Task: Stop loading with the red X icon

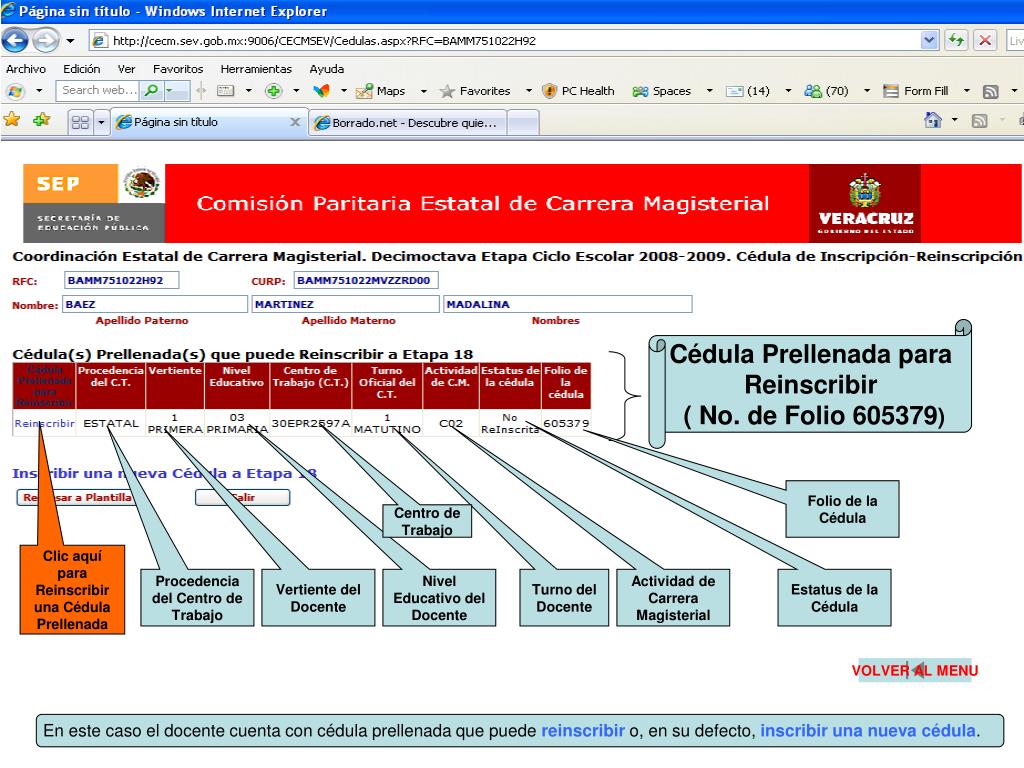Action: click(x=985, y=40)
